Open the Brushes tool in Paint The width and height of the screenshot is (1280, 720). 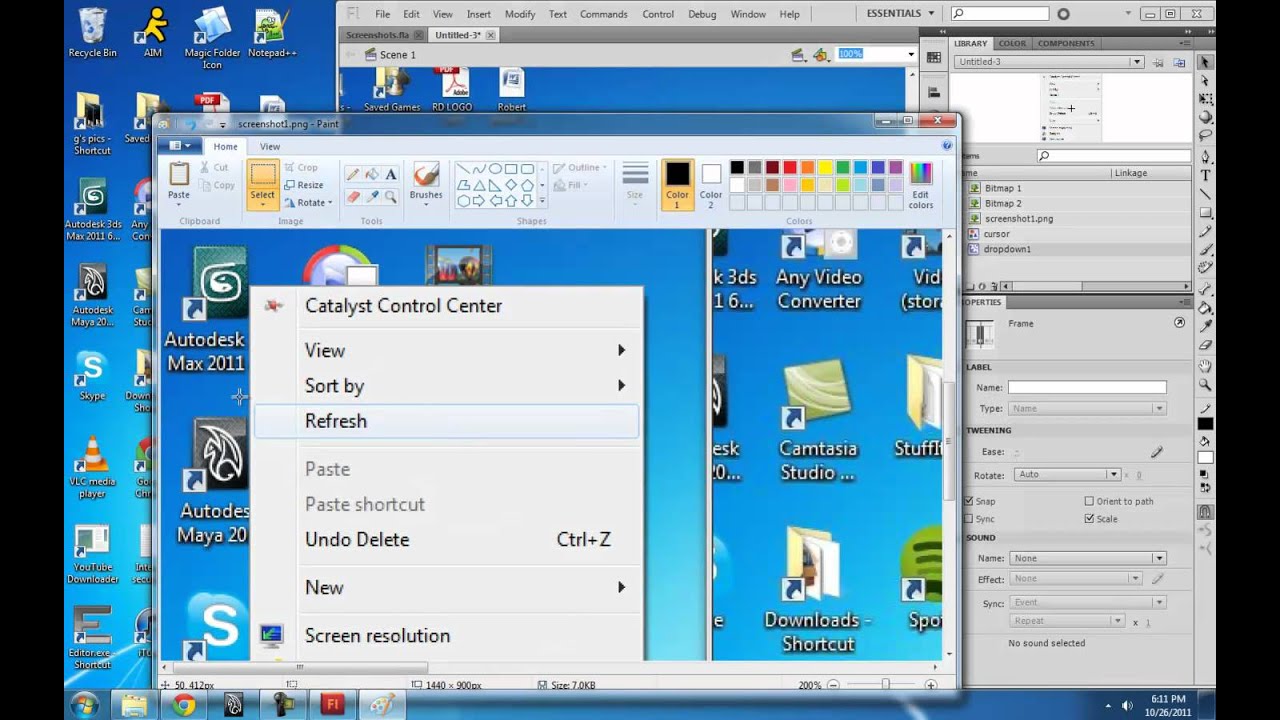(426, 182)
